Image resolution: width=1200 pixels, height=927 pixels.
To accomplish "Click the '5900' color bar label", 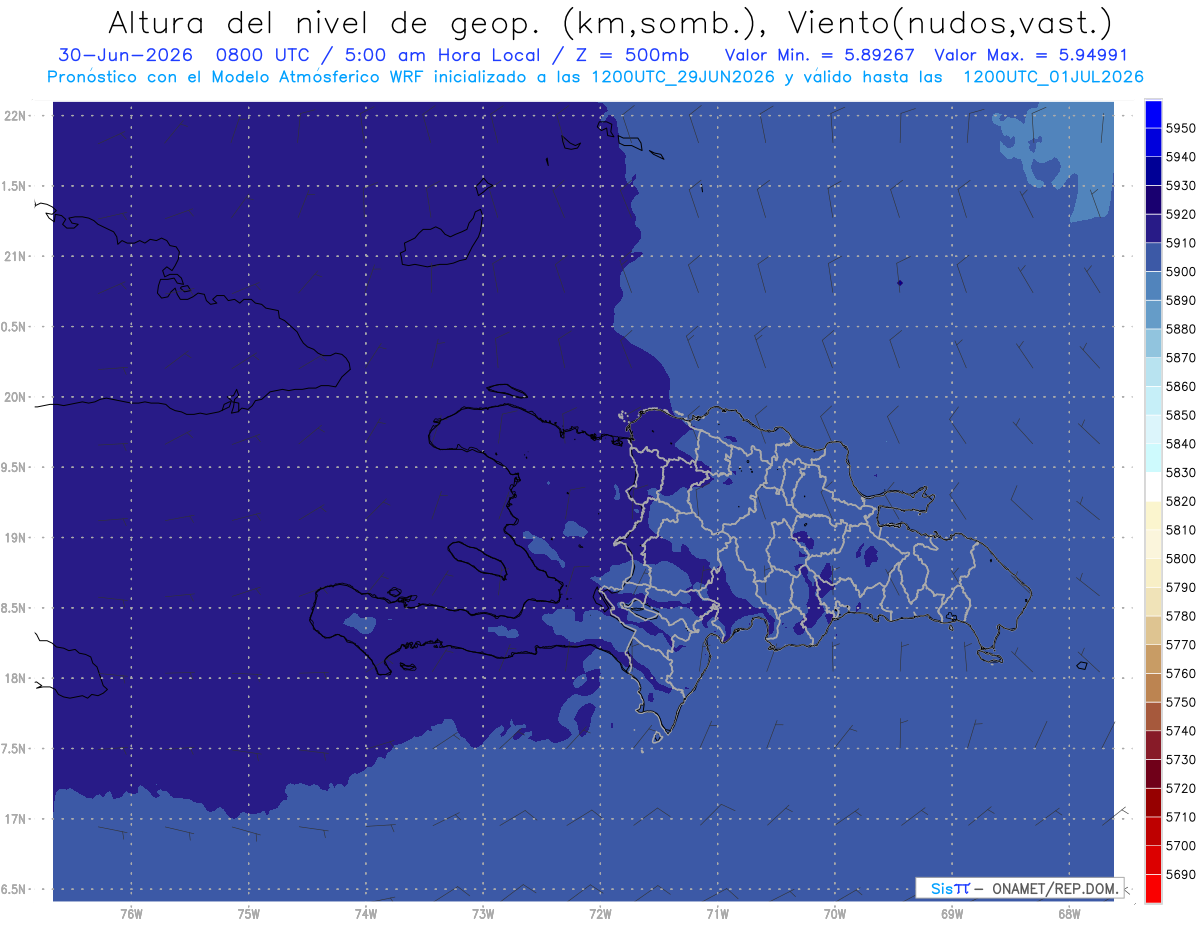I will (x=1180, y=272).
